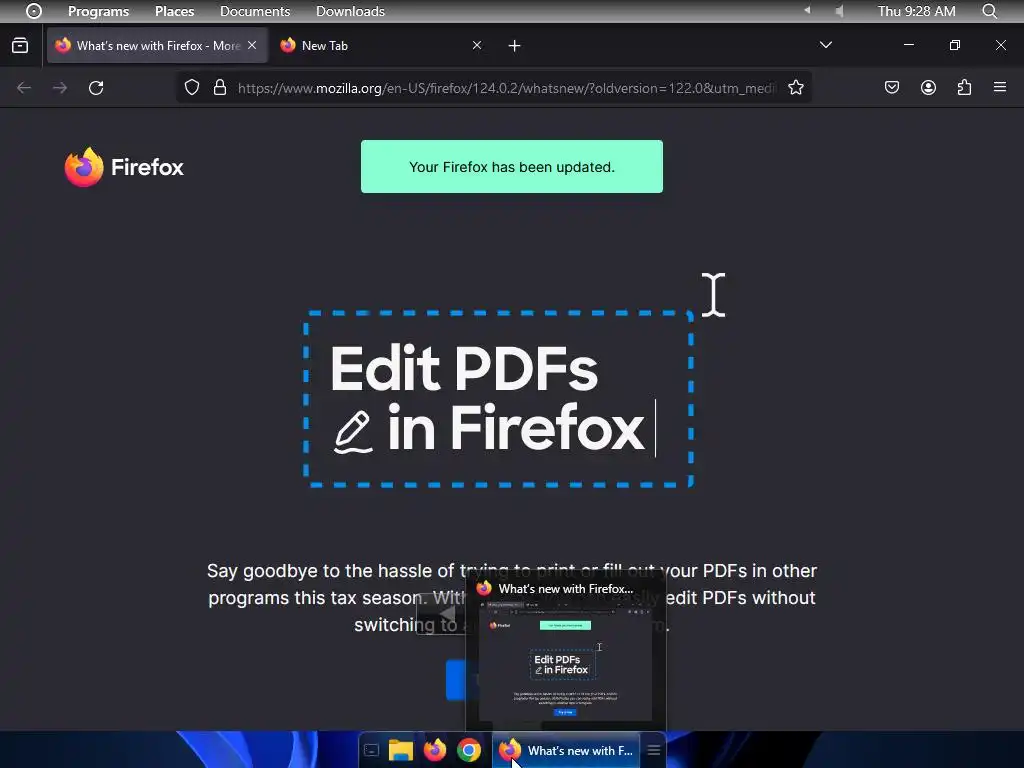View site security padlock info
Viewport: 1024px width, 768px height.
pyautogui.click(x=220, y=88)
